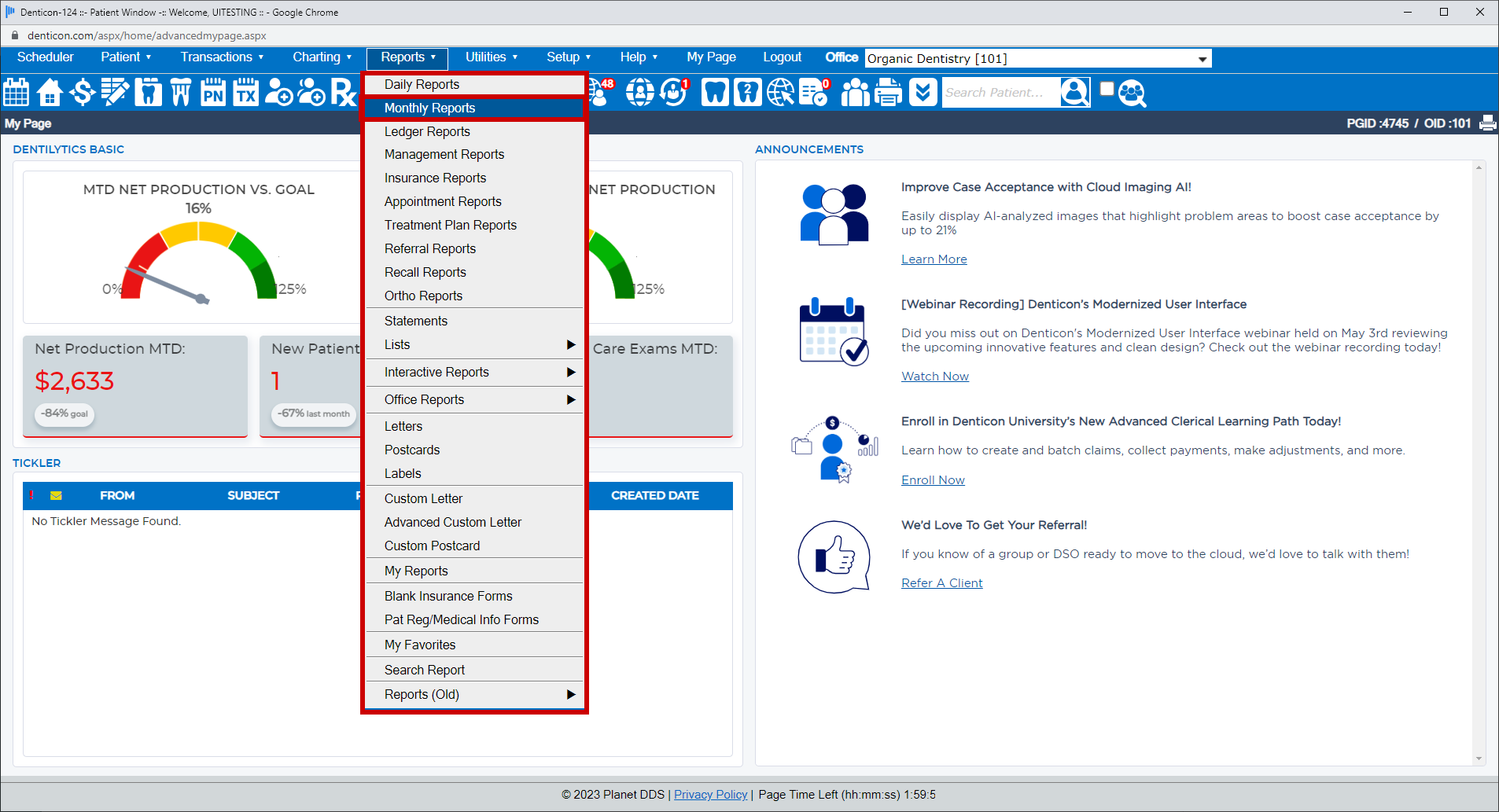Open Treatment Plan Reports
This screenshot has width=1499, height=812.
click(x=474, y=225)
